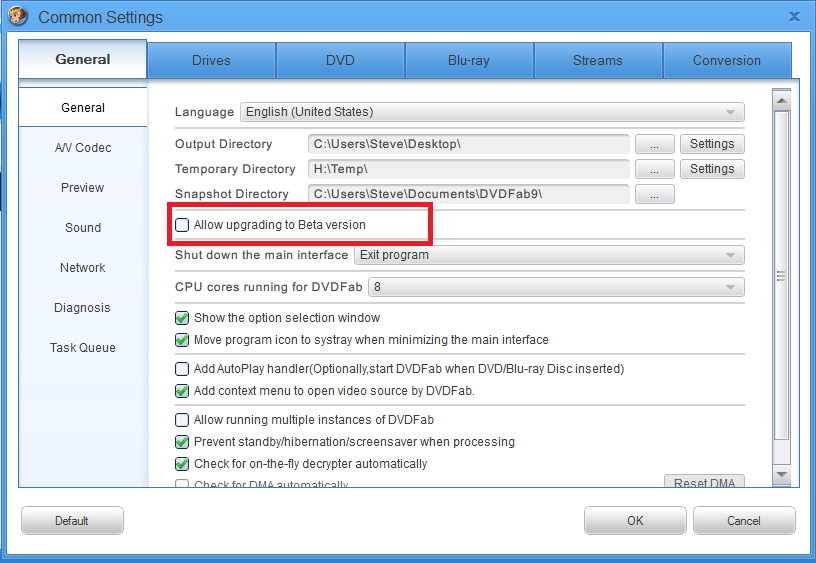816x563 pixels.
Task: Switch to the Drives tab
Action: pos(211,60)
